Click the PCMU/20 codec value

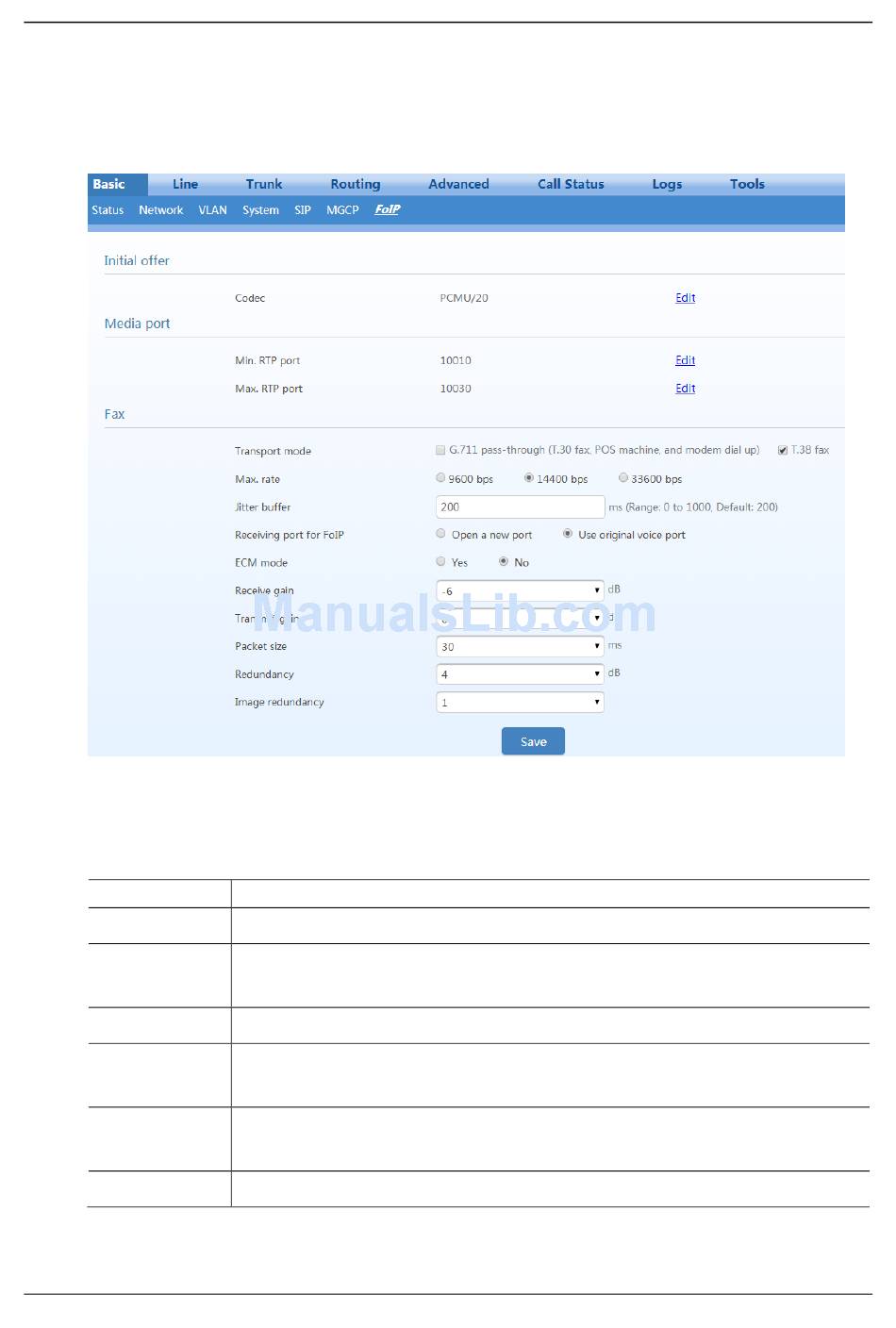tap(464, 298)
